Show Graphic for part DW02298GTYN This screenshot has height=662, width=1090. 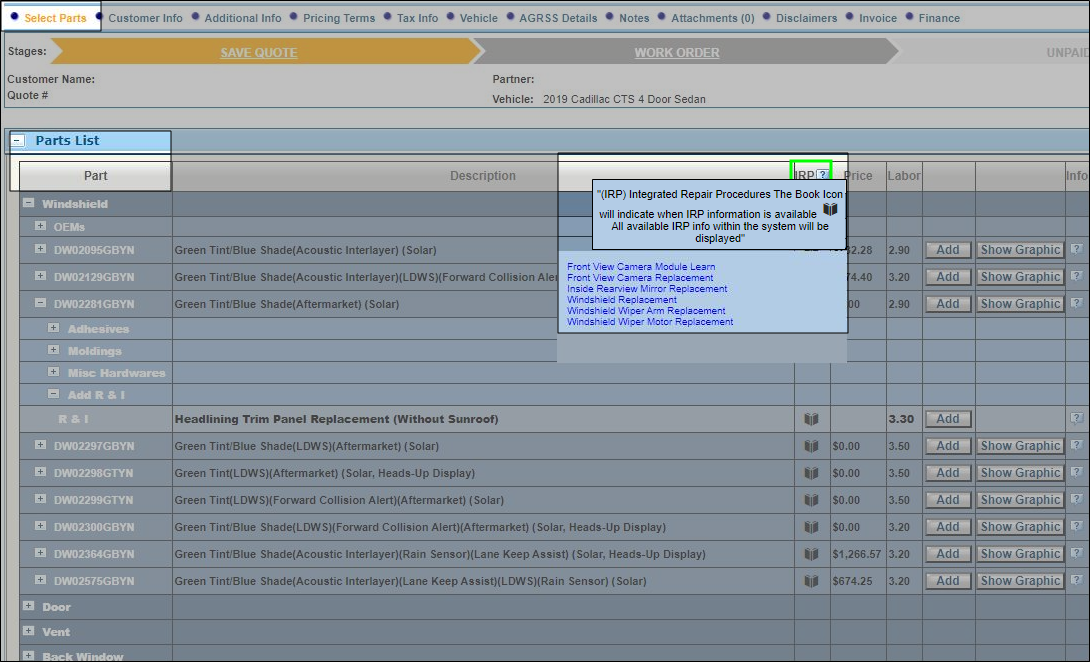[1020, 472]
